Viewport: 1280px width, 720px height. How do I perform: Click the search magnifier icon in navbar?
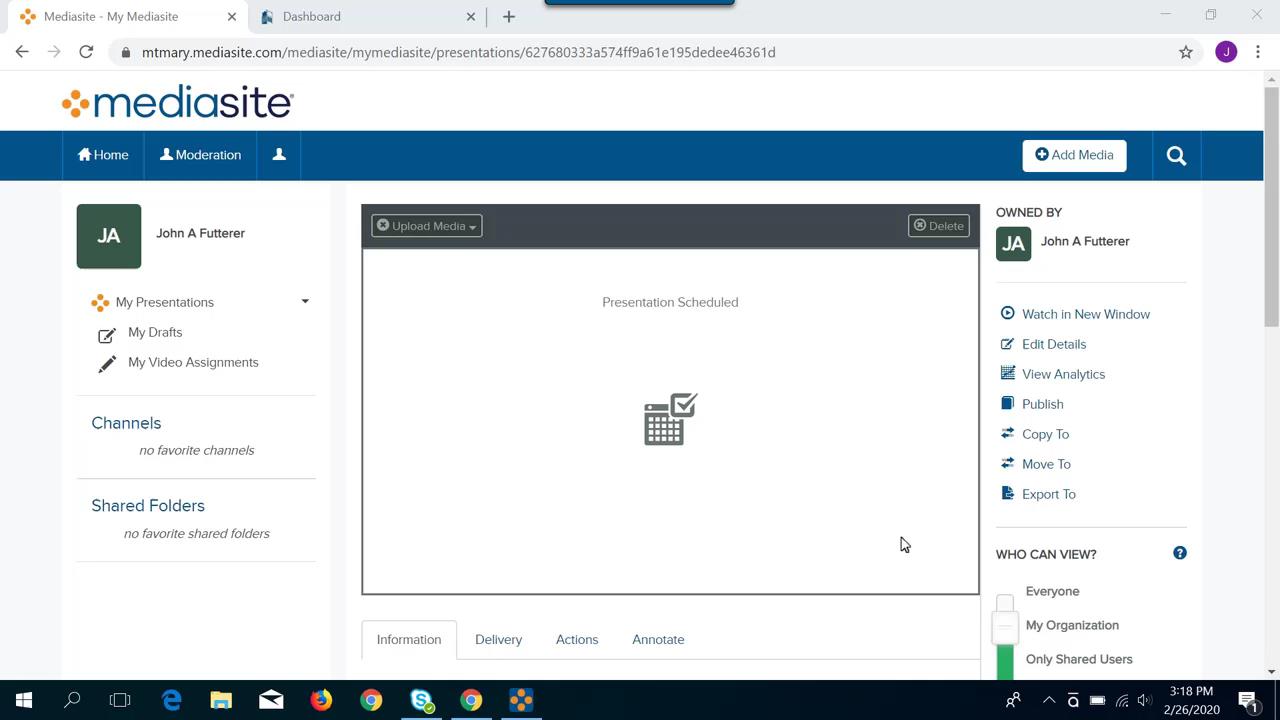(1176, 156)
